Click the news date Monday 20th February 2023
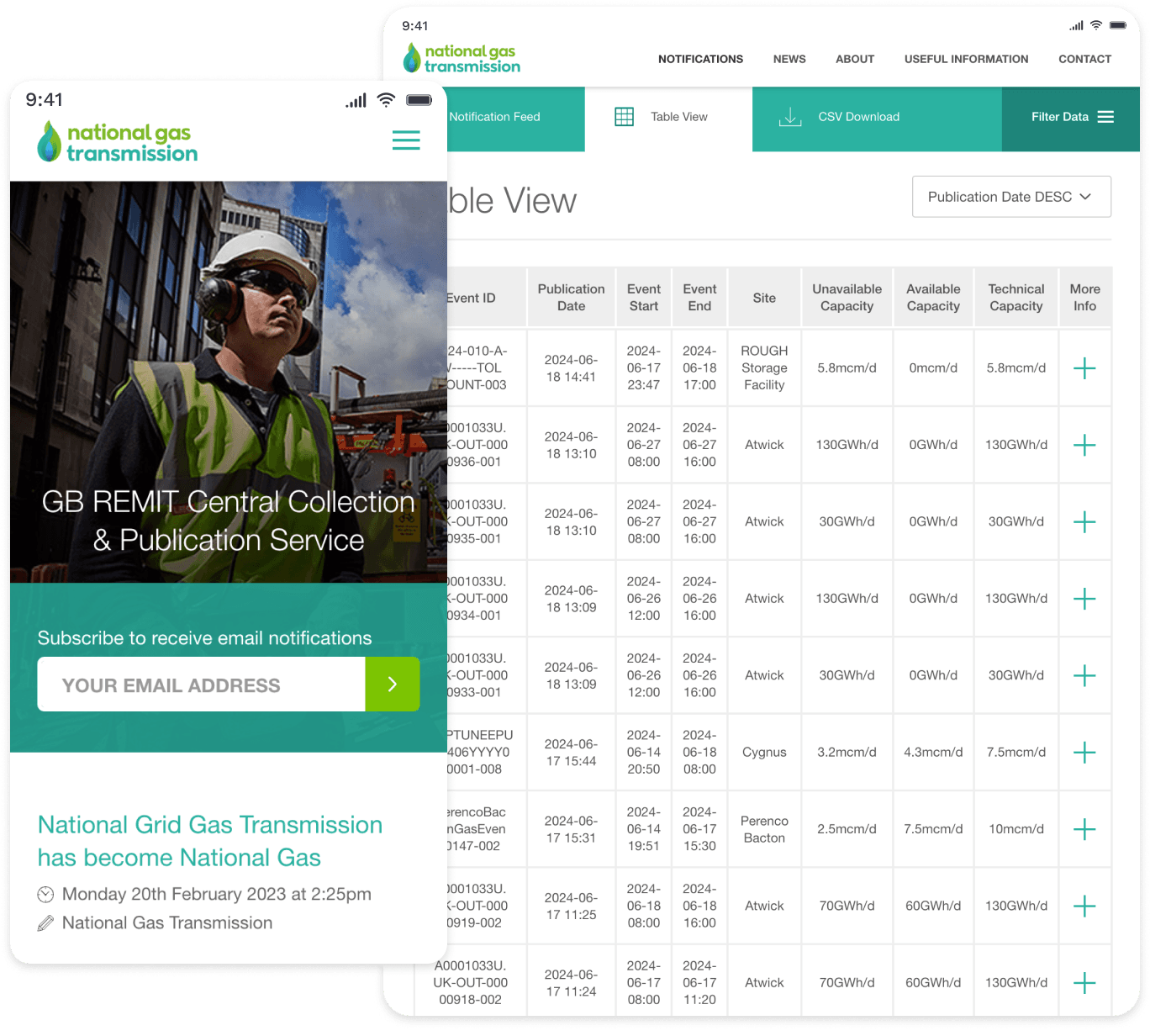 coord(216,894)
